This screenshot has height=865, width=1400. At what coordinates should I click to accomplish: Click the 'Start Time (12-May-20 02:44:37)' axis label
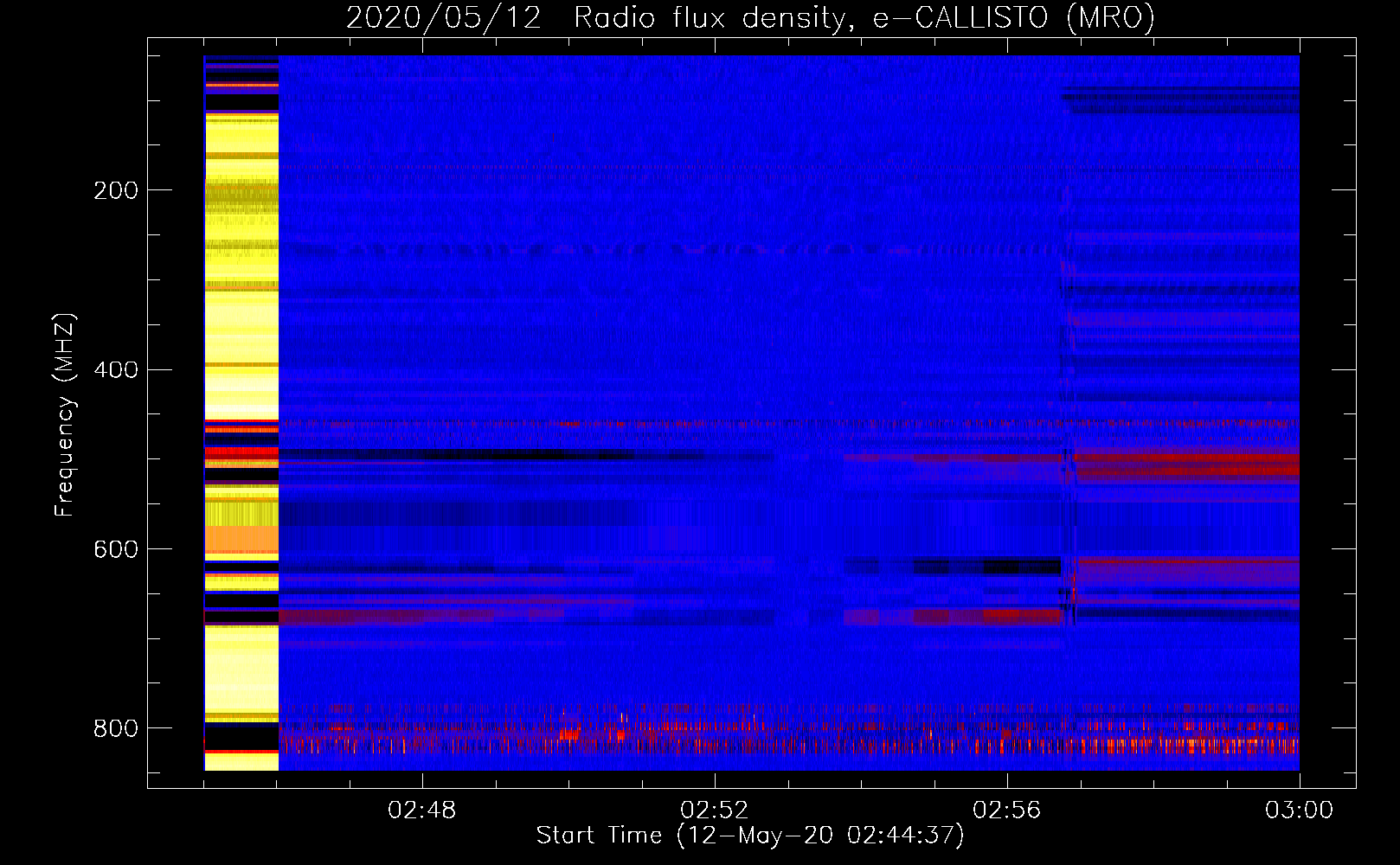(750, 835)
